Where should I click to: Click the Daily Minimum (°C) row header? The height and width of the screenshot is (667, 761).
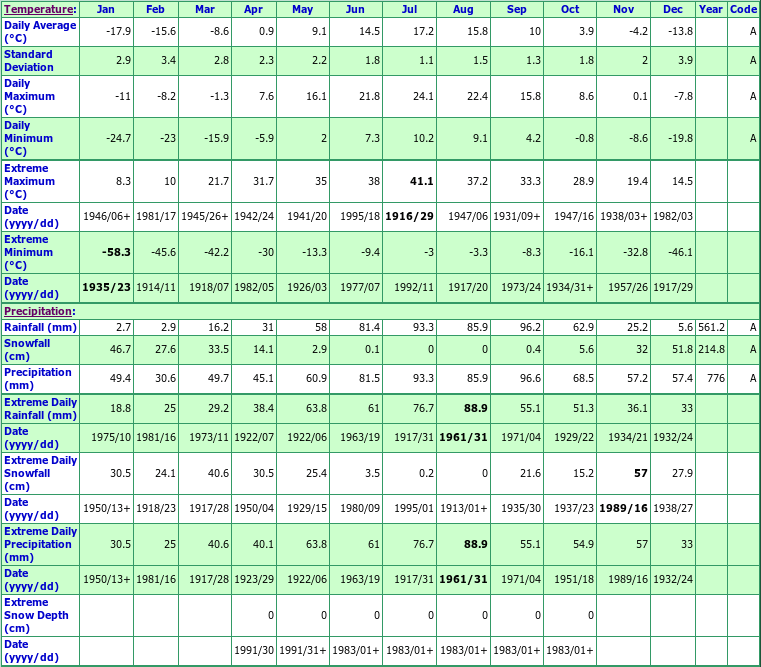(x=29, y=138)
